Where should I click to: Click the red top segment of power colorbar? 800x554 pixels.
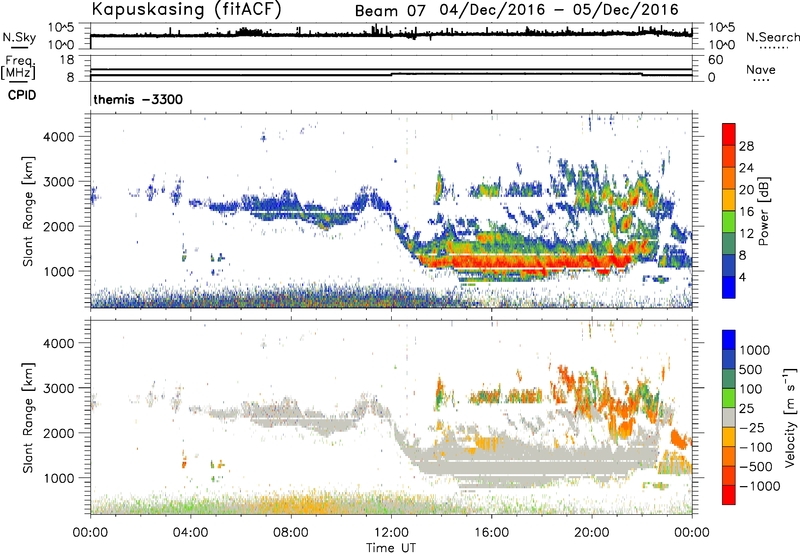coord(729,134)
